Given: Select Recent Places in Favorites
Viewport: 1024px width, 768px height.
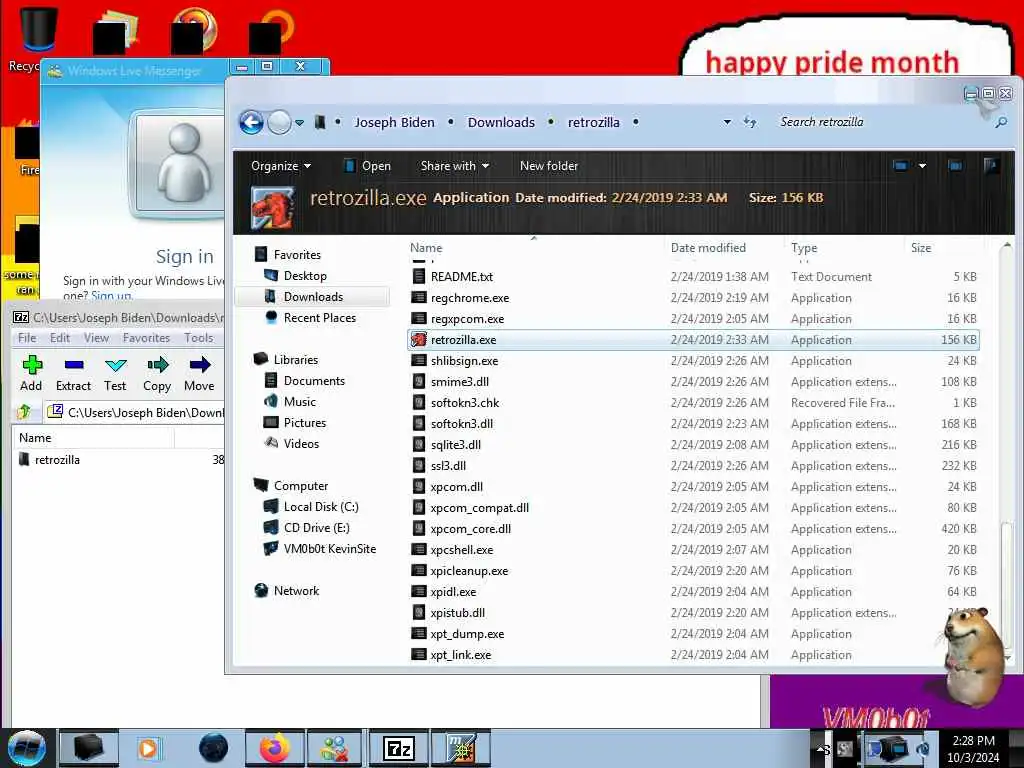Looking at the screenshot, I should coord(319,317).
